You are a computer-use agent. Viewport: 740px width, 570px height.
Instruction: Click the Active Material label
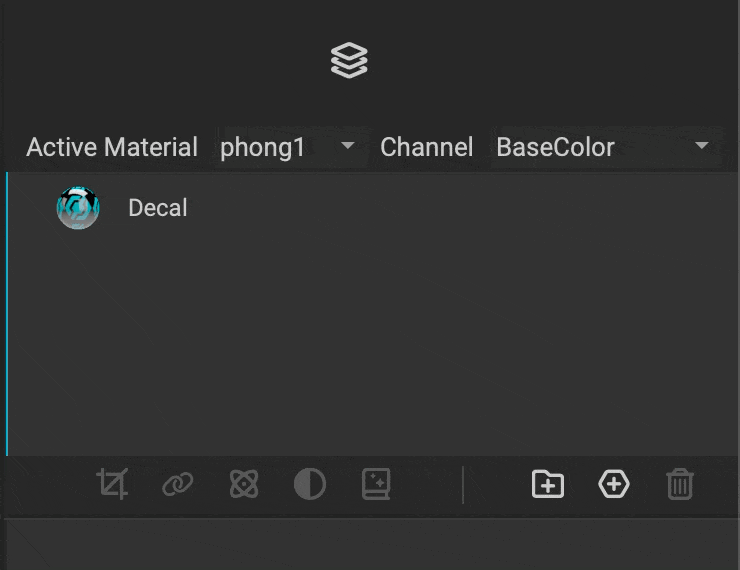[112, 147]
